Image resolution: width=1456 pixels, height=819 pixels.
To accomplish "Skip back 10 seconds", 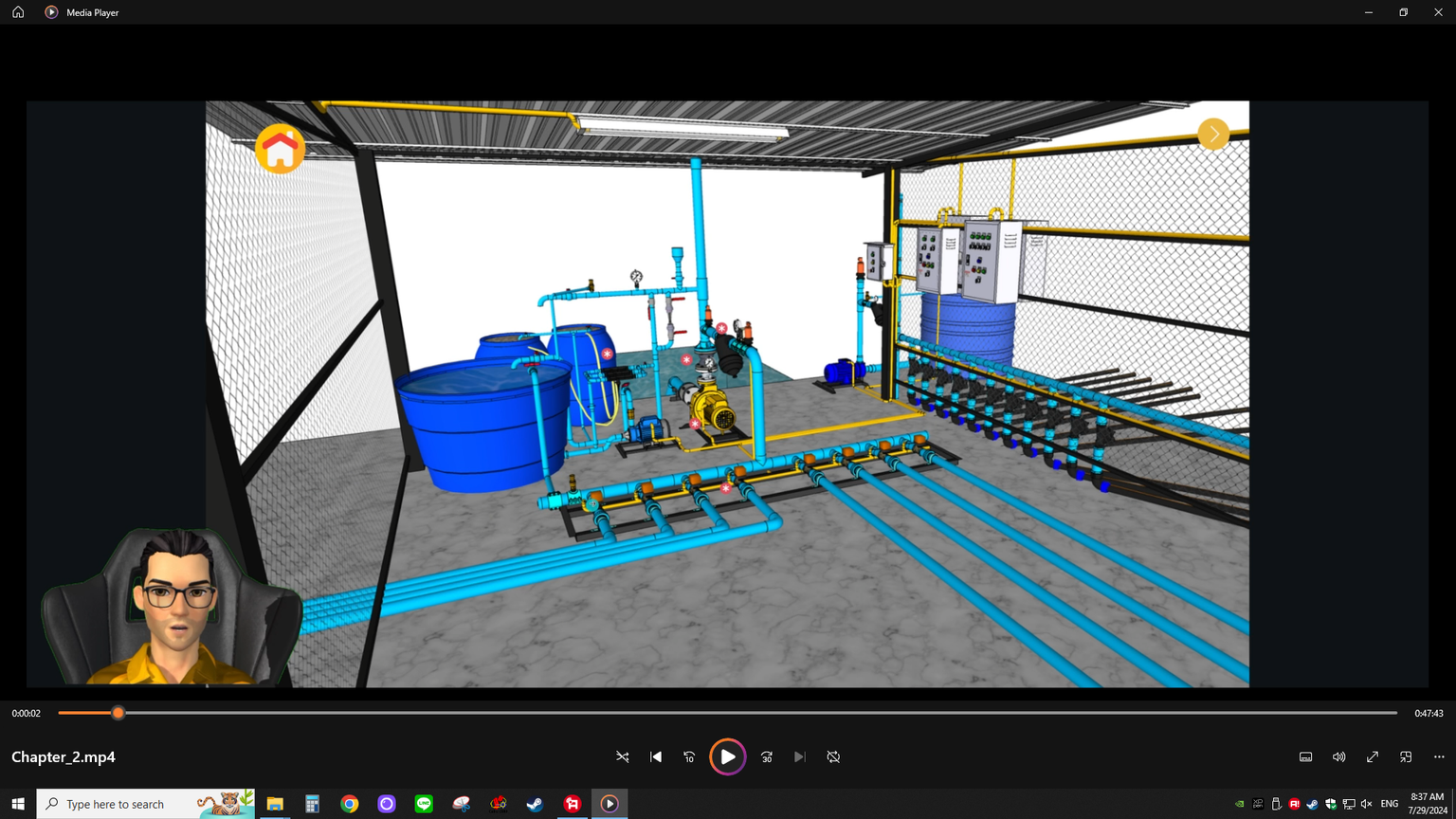I will point(689,756).
